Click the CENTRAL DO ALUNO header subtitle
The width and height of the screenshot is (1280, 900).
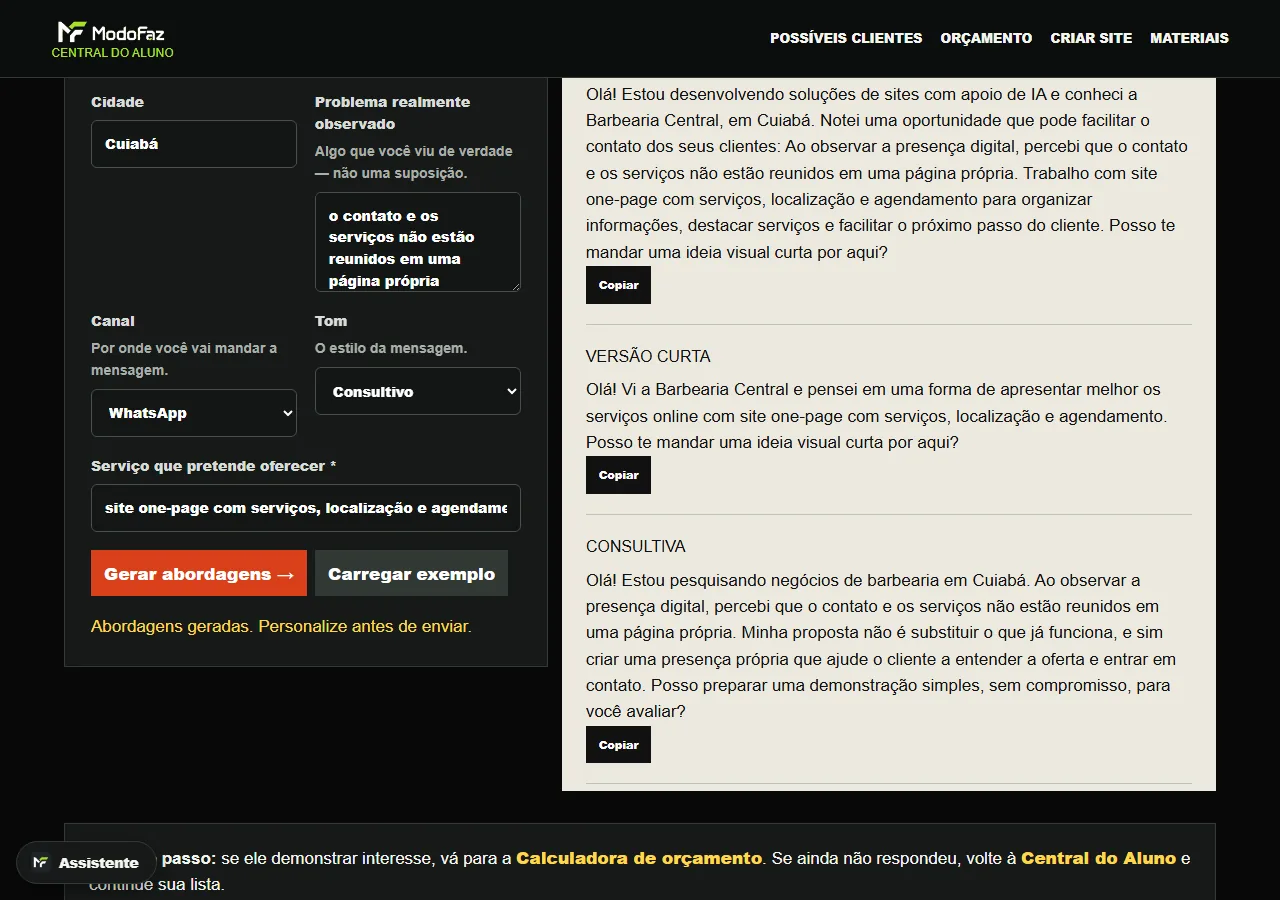point(113,52)
